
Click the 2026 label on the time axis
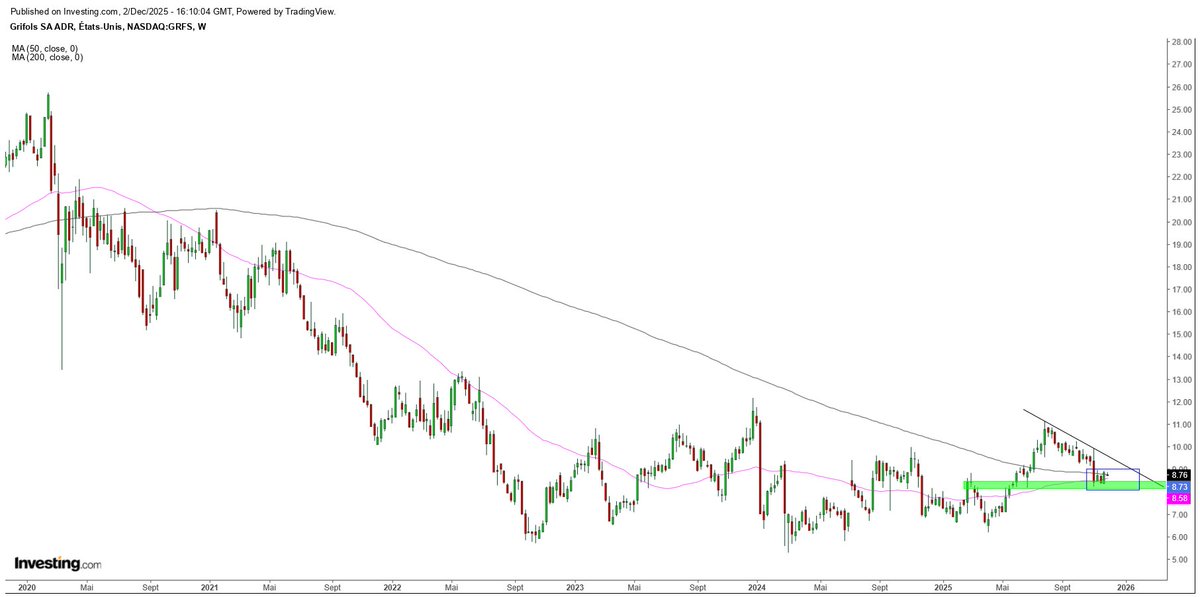coord(1128,588)
